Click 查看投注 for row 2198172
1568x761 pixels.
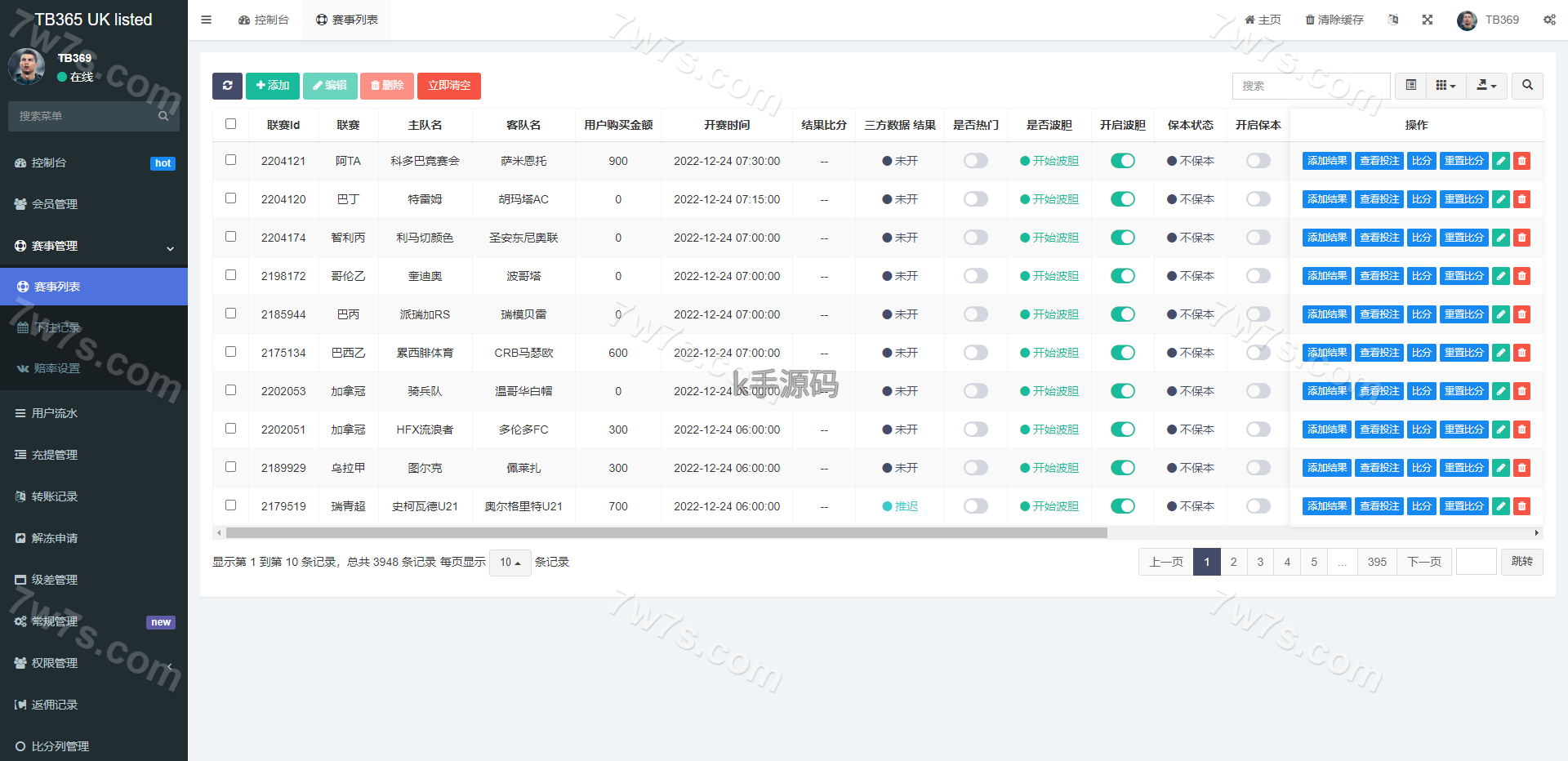pyautogui.click(x=1379, y=276)
